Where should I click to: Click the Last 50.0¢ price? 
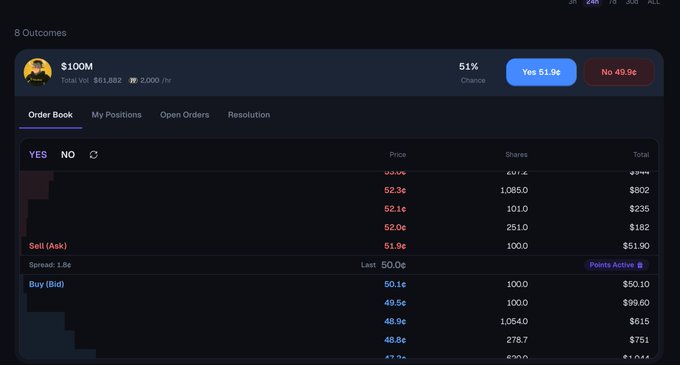pos(383,265)
